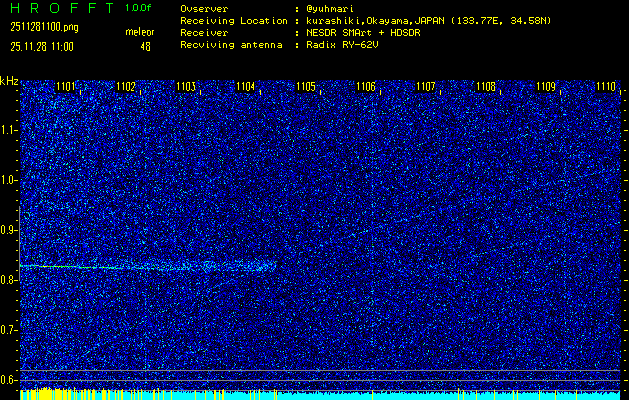Select the 0.7 kHz frequency tick
This screenshot has height=400, width=629.
pos(9,329)
